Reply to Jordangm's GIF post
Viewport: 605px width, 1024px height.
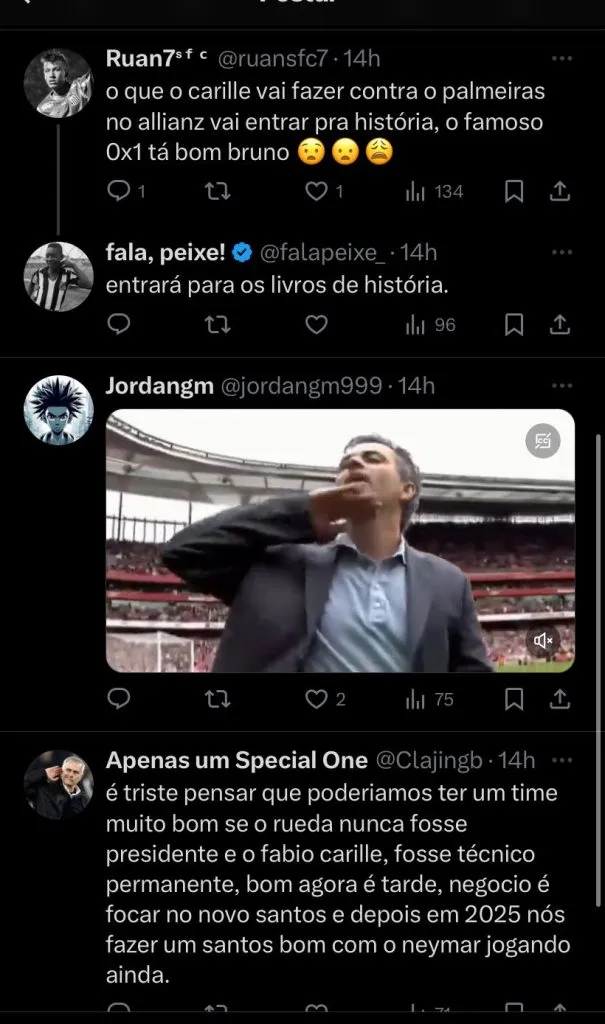tap(119, 699)
